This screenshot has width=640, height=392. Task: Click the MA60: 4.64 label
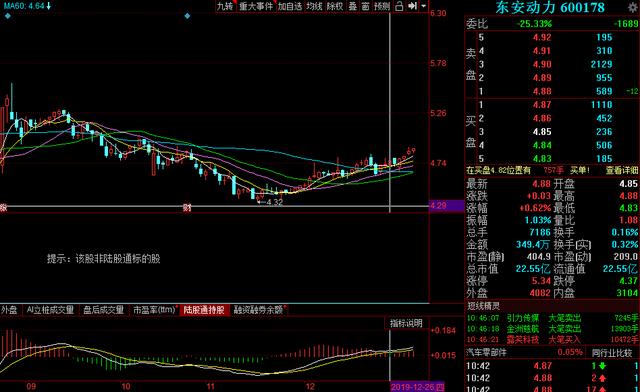click(x=24, y=6)
